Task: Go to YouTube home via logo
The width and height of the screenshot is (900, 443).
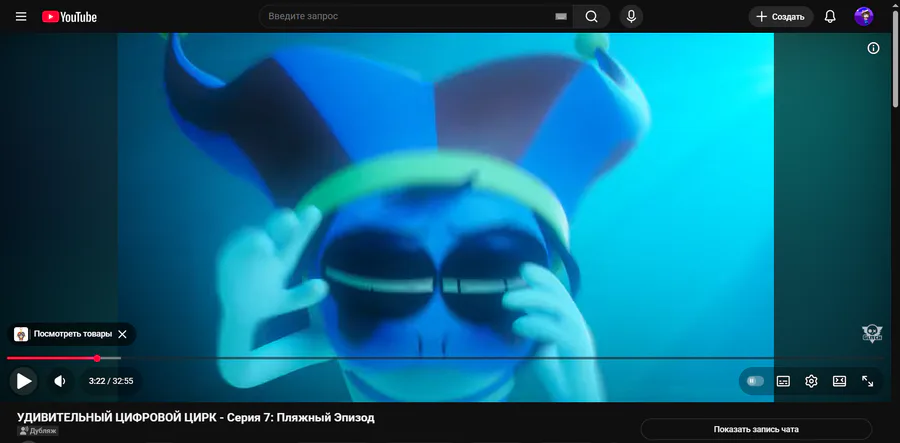Action: pos(69,17)
